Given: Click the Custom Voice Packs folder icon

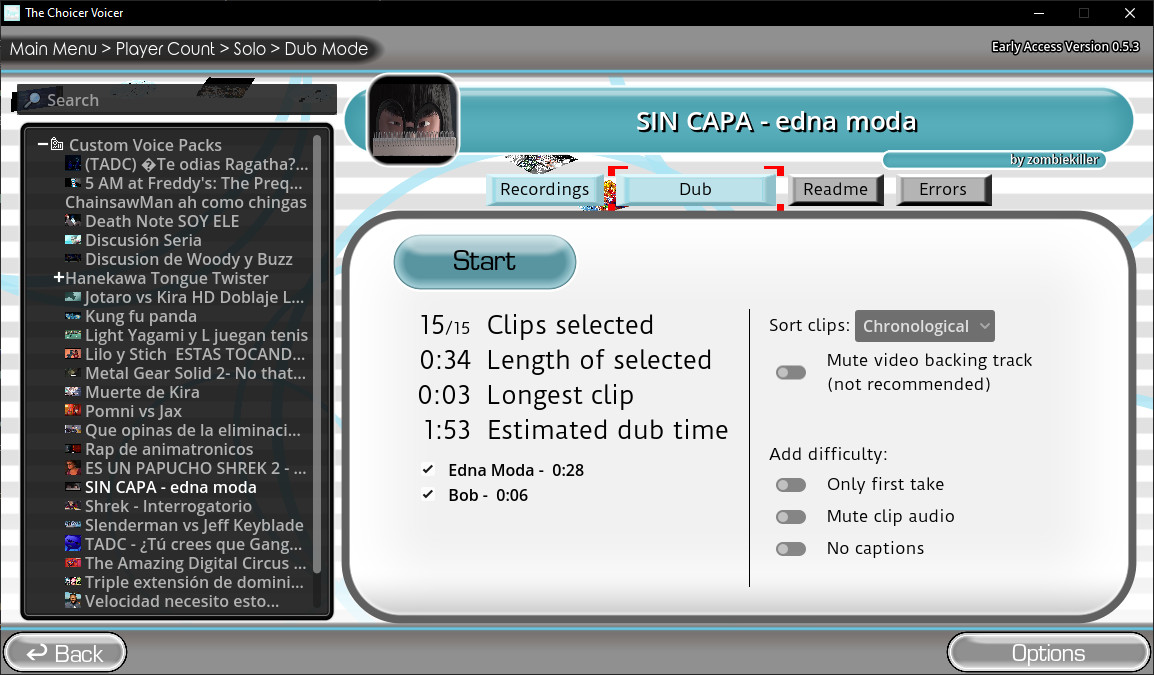Looking at the screenshot, I should (57, 144).
